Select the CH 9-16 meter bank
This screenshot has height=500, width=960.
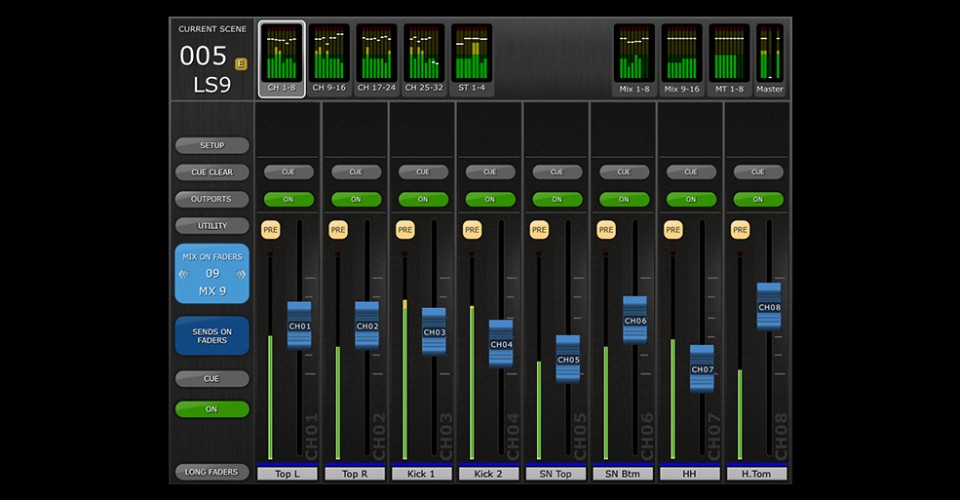(x=329, y=59)
